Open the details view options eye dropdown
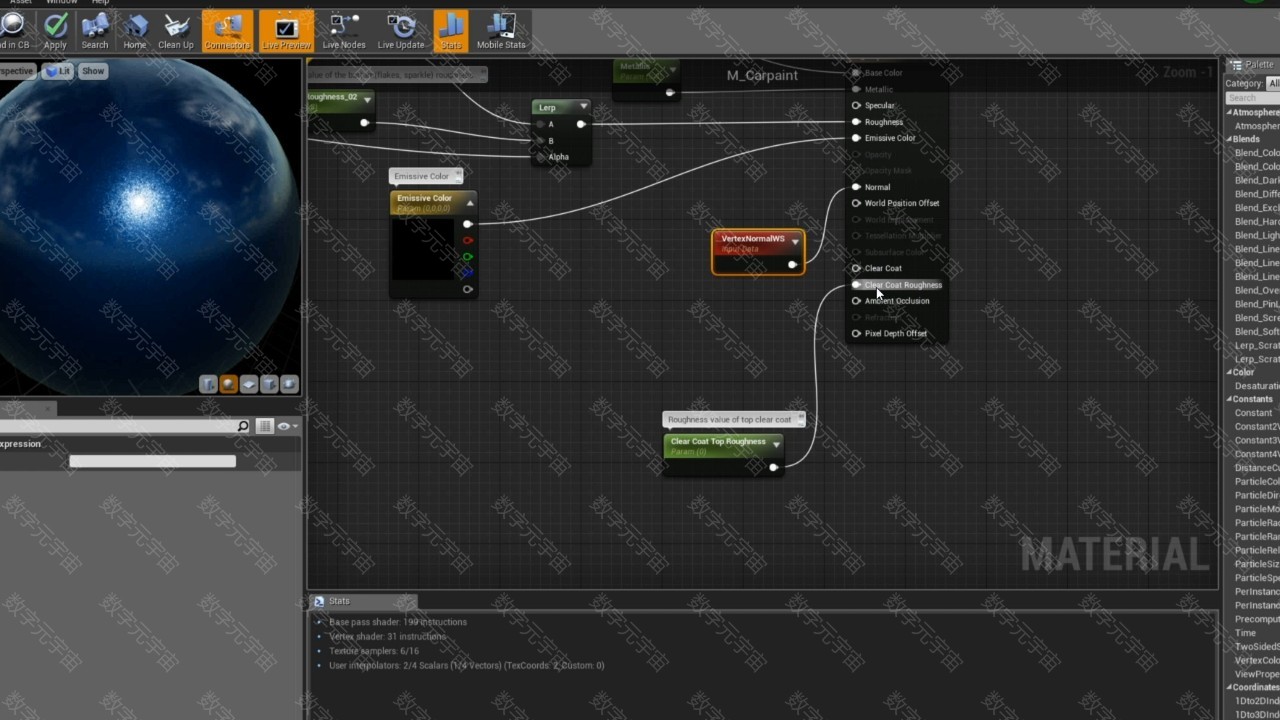This screenshot has width=1280, height=720. [287, 427]
